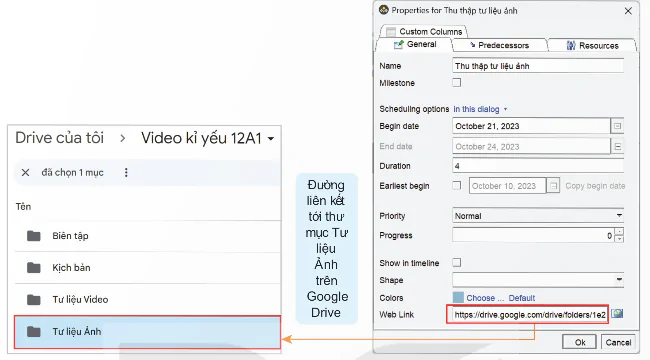Expand the Shape dropdown
The image size is (650, 360).
[x=619, y=280]
